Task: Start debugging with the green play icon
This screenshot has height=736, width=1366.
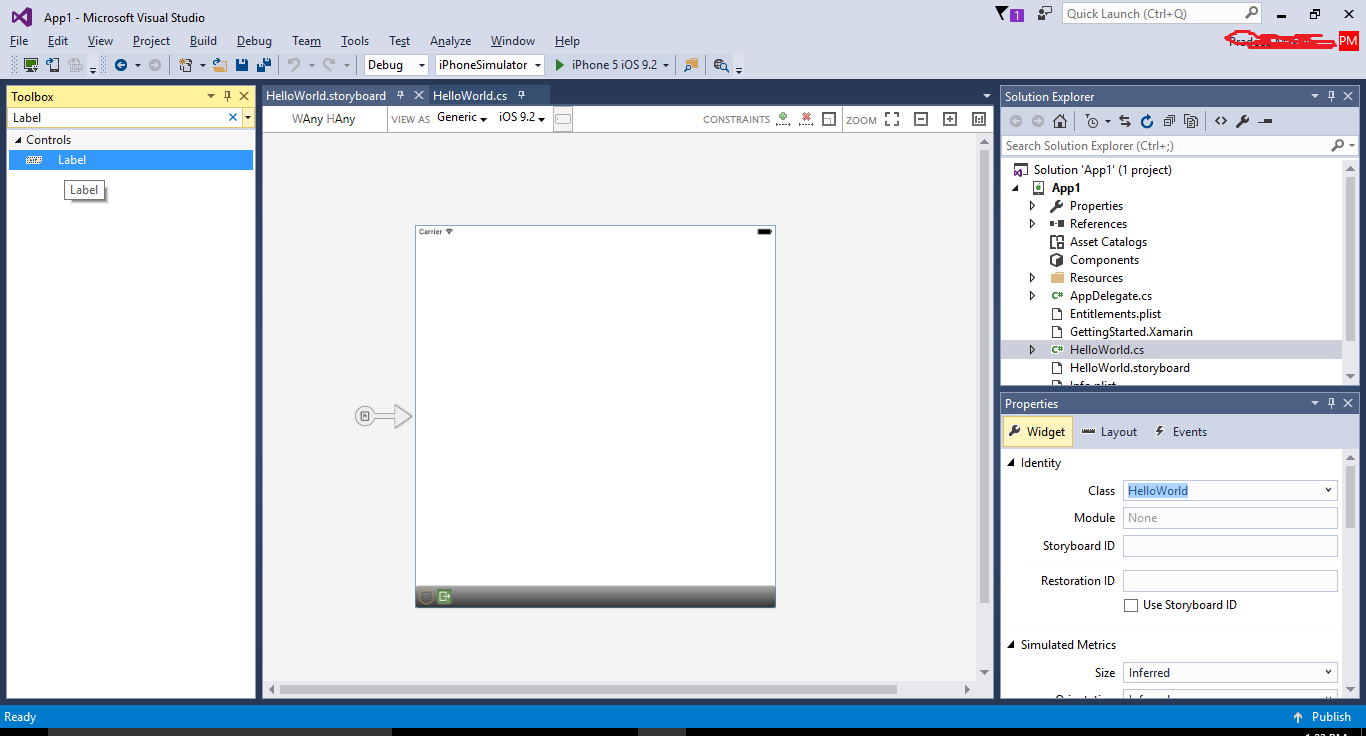Action: pyautogui.click(x=560, y=65)
